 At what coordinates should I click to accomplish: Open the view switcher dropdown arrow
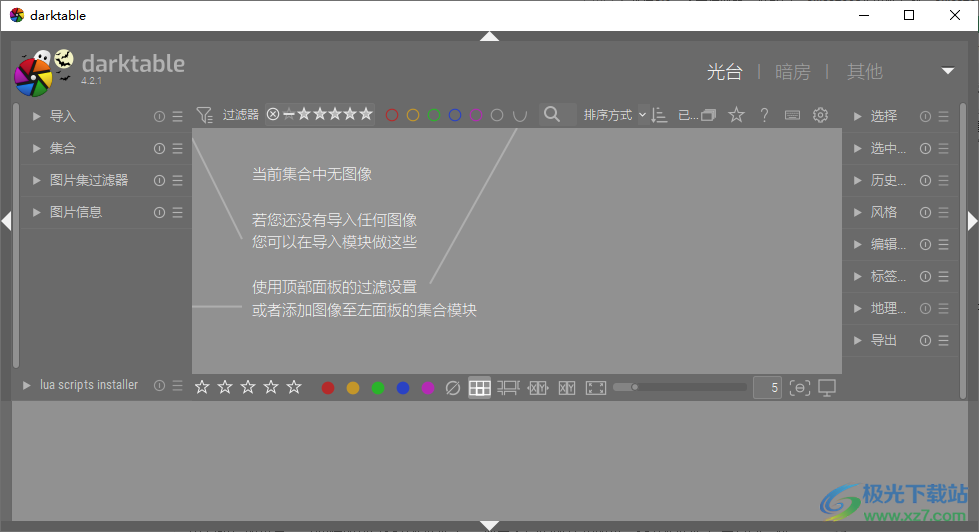click(948, 71)
